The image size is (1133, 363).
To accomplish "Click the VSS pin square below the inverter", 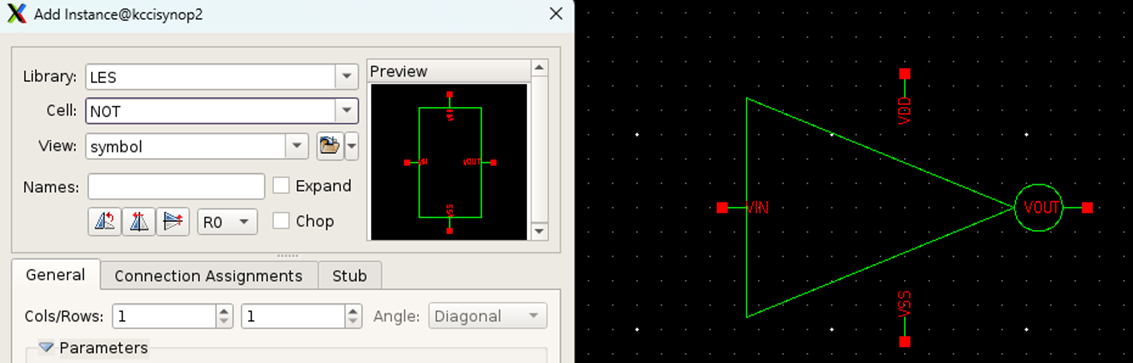I will 904,341.
